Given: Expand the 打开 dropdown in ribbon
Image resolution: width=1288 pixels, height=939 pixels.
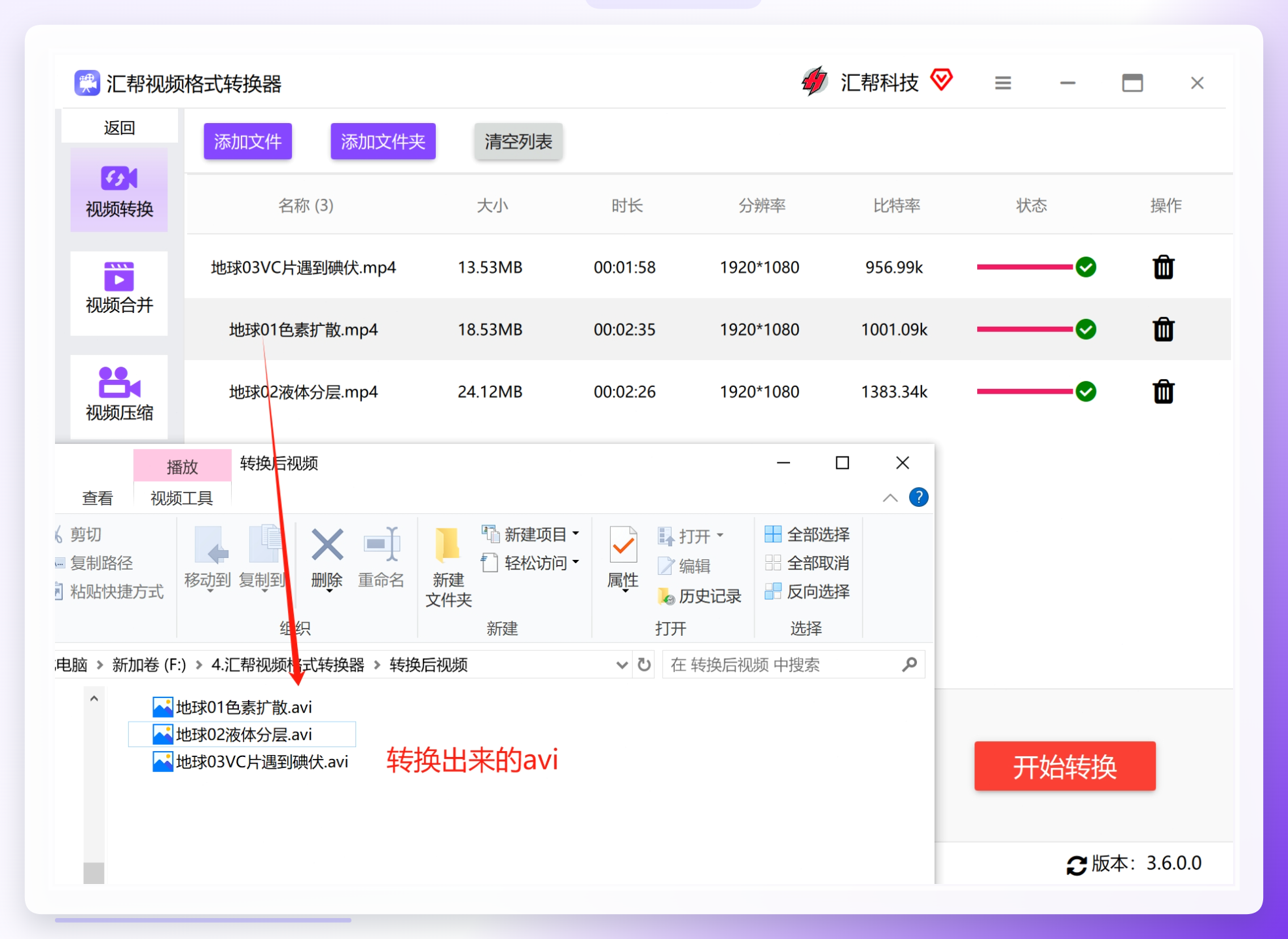Looking at the screenshot, I should (x=720, y=536).
